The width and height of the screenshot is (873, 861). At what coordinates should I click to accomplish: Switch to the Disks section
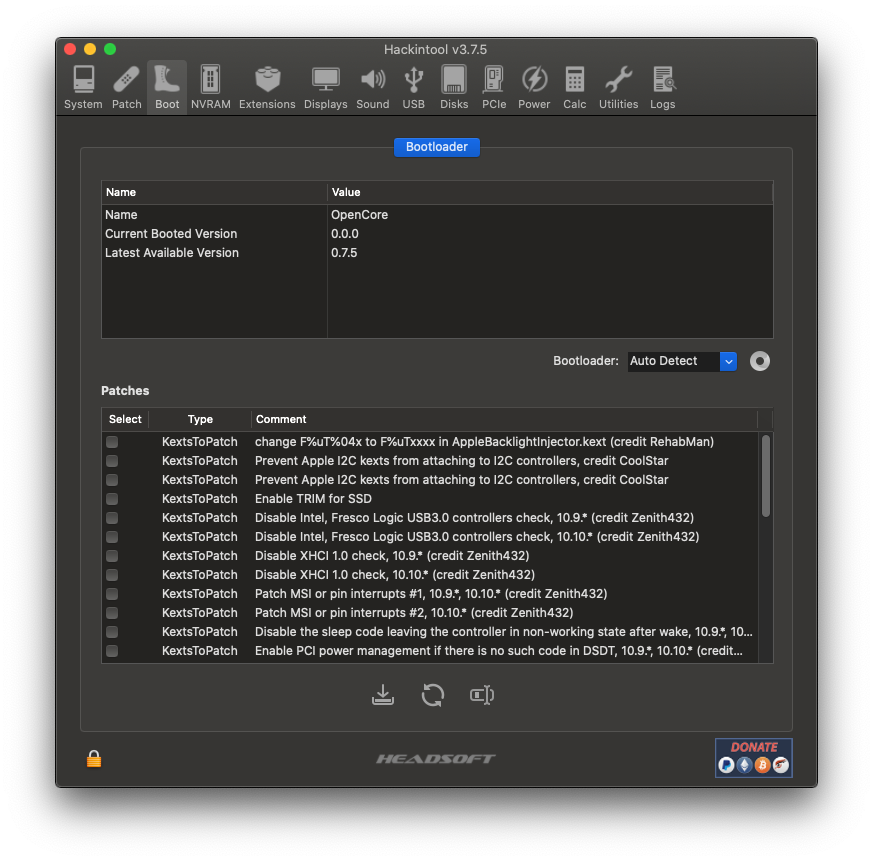pyautogui.click(x=453, y=86)
